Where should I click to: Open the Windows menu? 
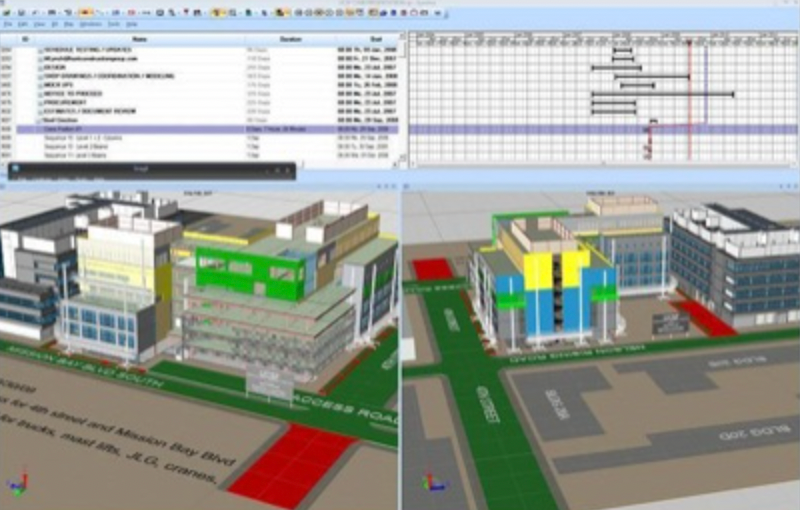(91, 24)
